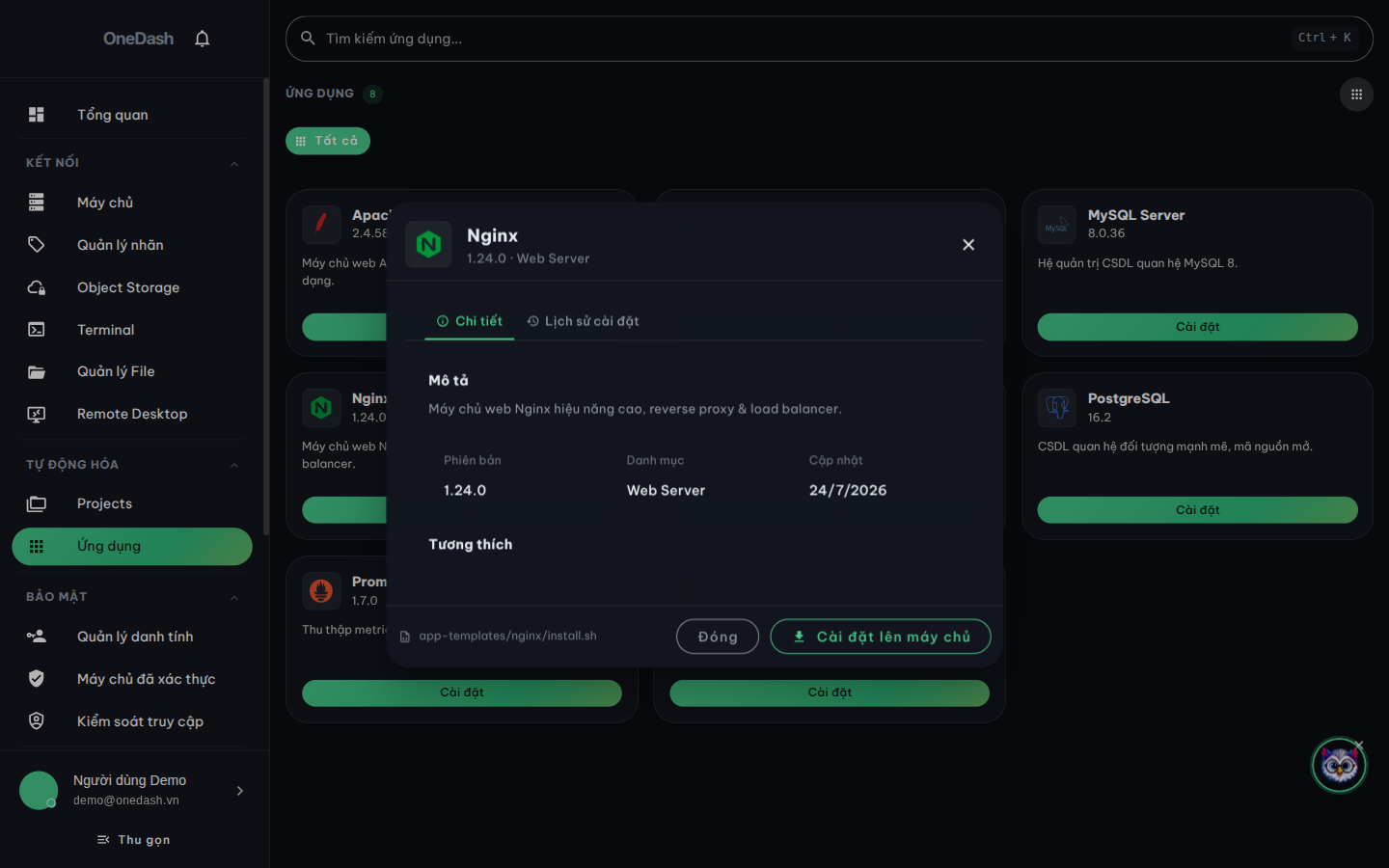
Task: Click Cài đặt under Prometheus card
Action: 462,692
